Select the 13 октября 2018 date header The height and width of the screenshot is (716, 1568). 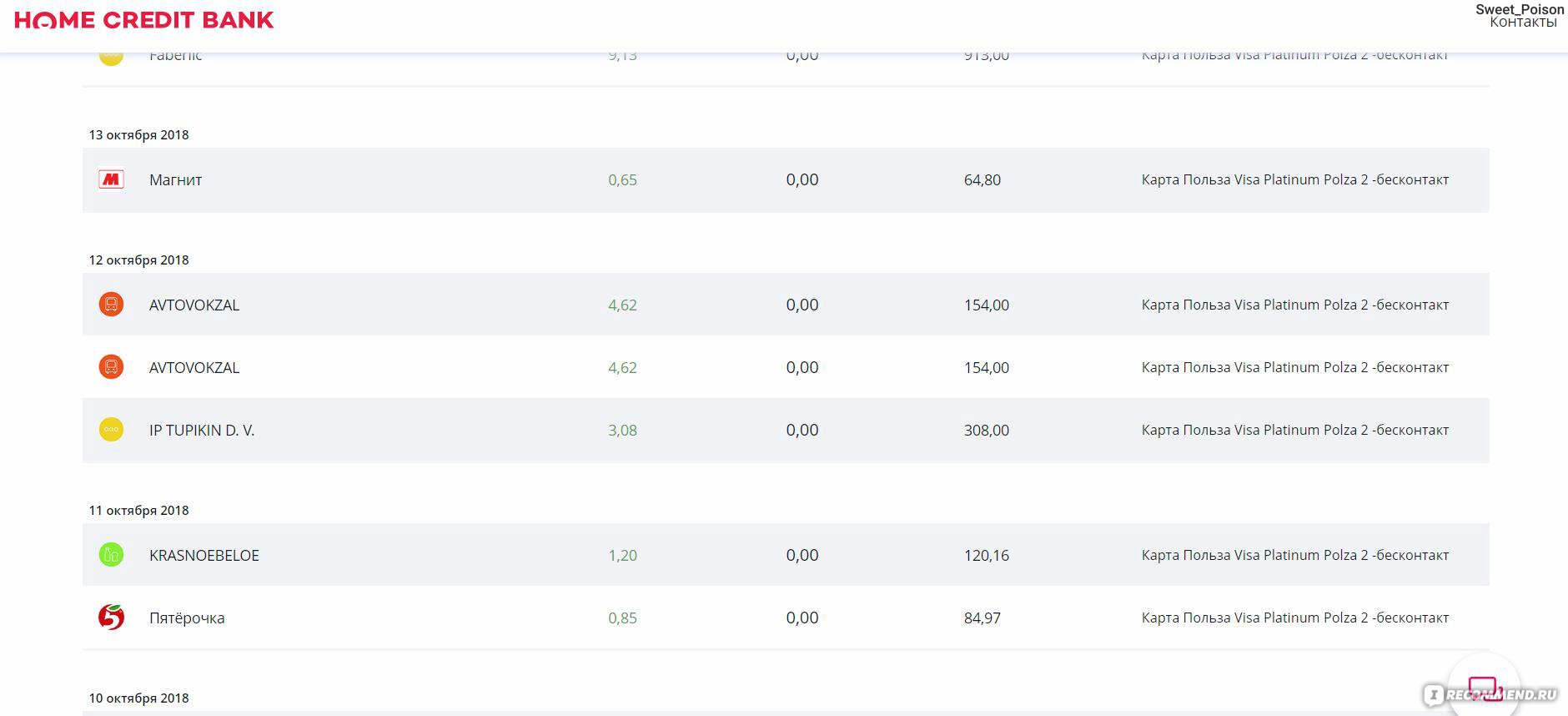click(x=139, y=135)
